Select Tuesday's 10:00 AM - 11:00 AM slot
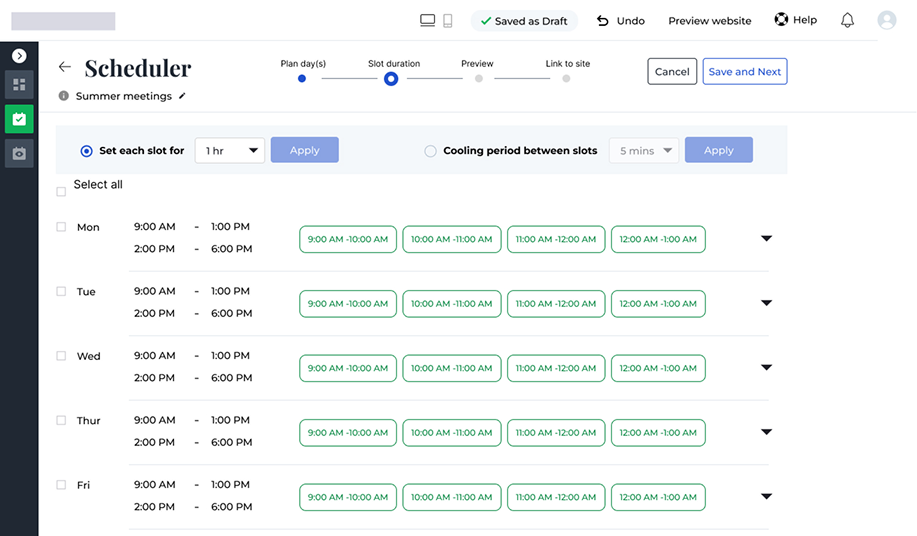Screen dimensions: 917x536 [451, 304]
